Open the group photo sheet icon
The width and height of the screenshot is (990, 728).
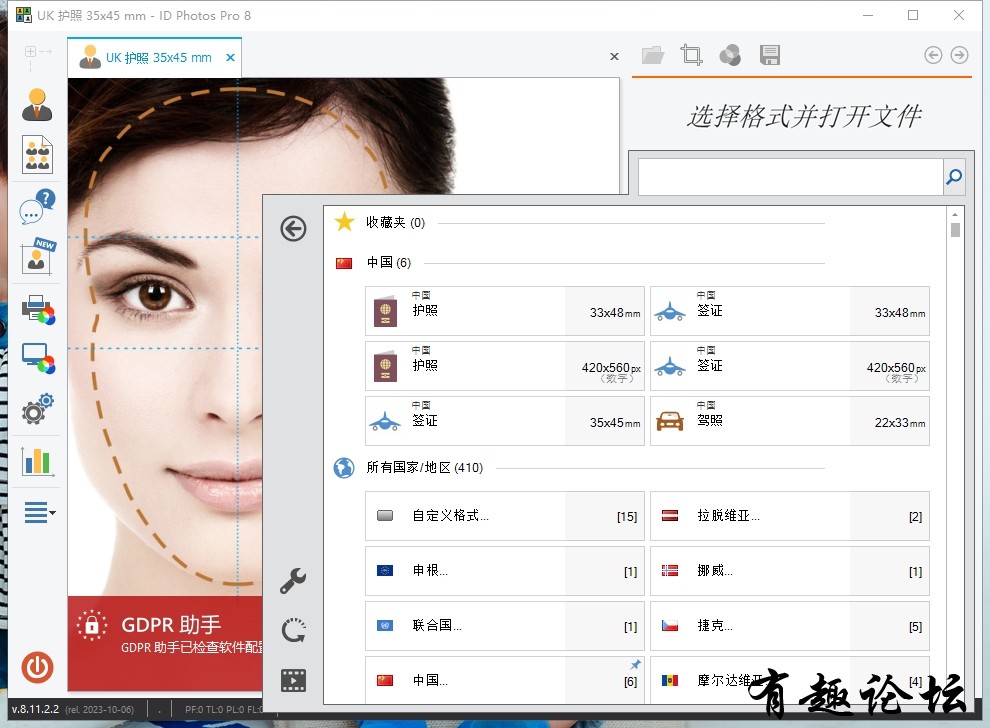(37, 155)
